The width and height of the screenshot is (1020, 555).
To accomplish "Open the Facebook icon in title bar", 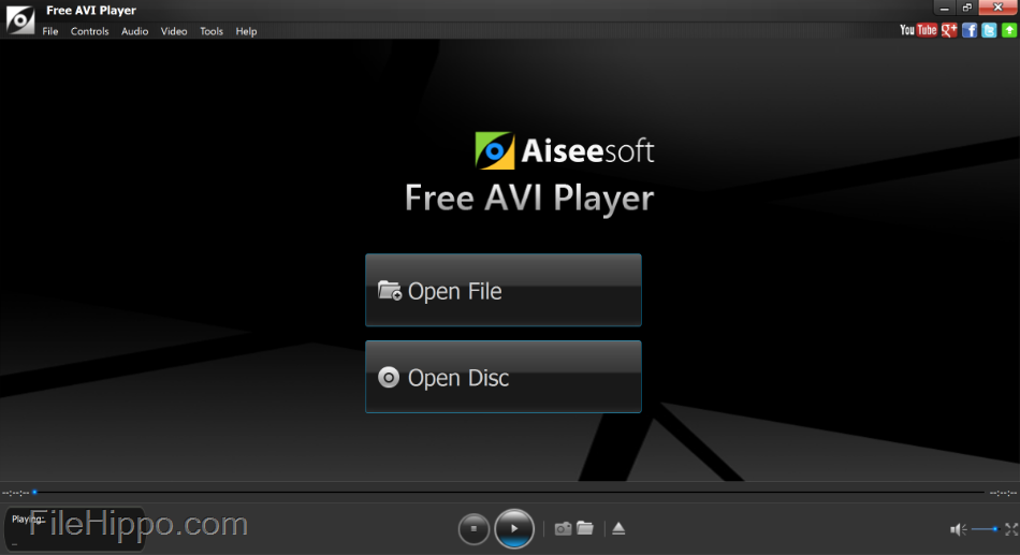I will coord(969,30).
